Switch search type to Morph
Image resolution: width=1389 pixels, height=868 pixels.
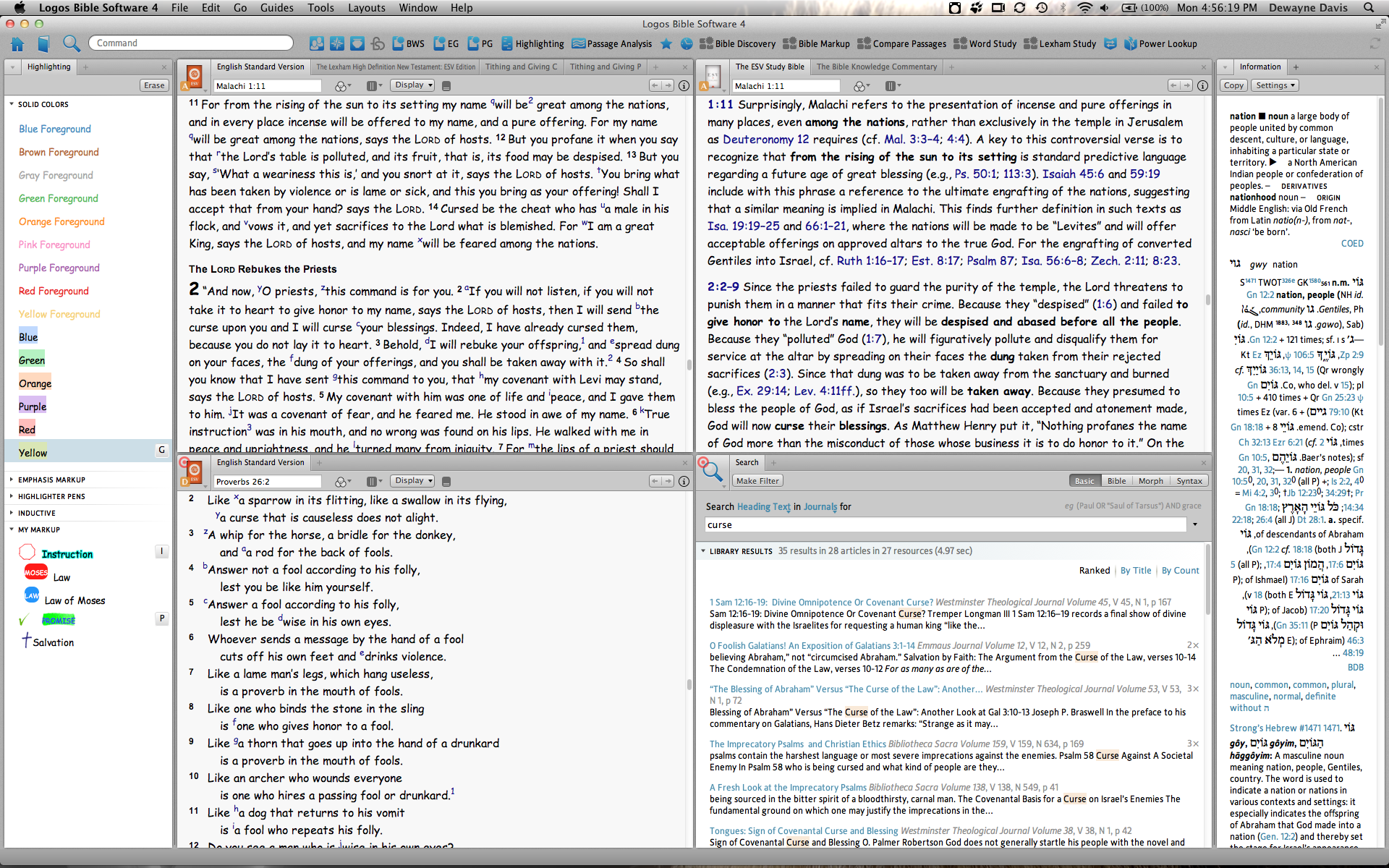1150,481
